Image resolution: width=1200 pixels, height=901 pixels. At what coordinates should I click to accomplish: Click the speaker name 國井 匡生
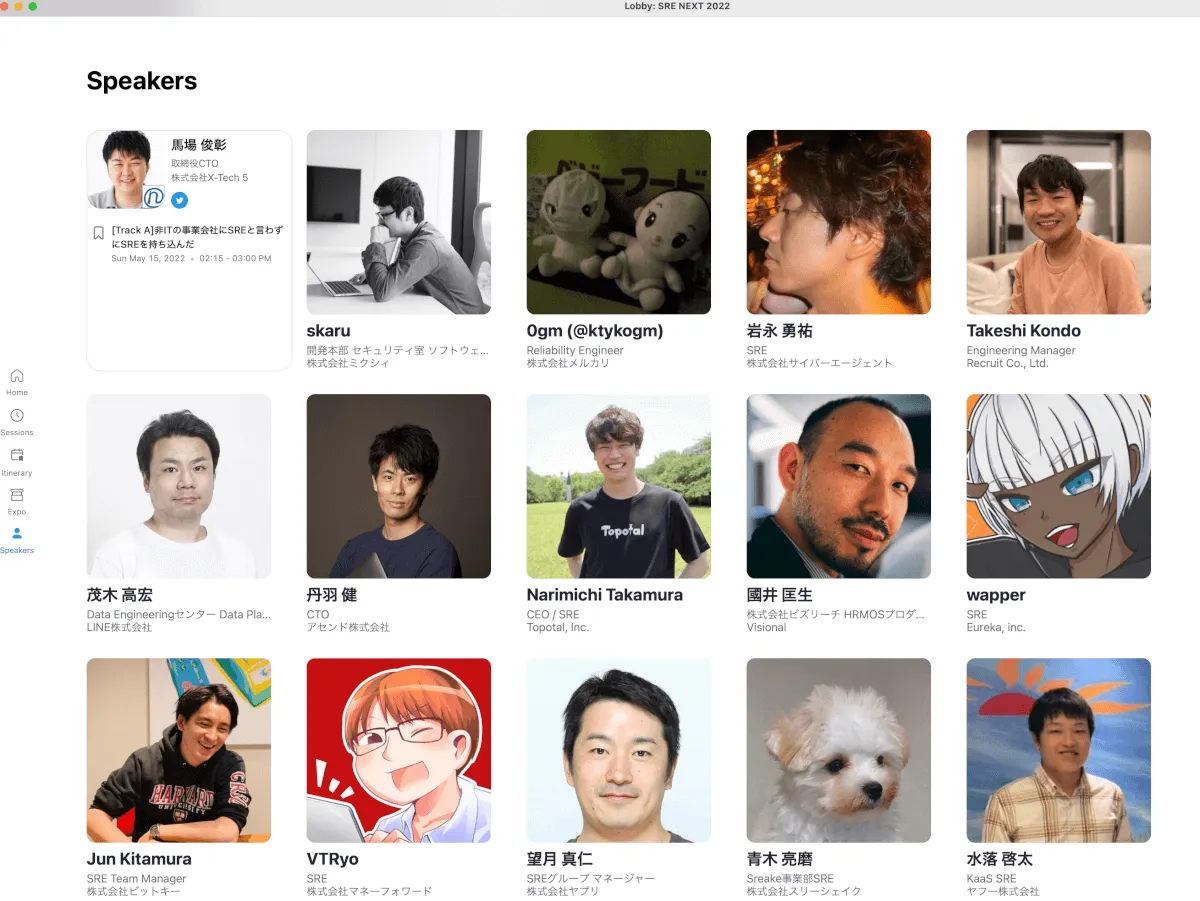(x=782, y=595)
